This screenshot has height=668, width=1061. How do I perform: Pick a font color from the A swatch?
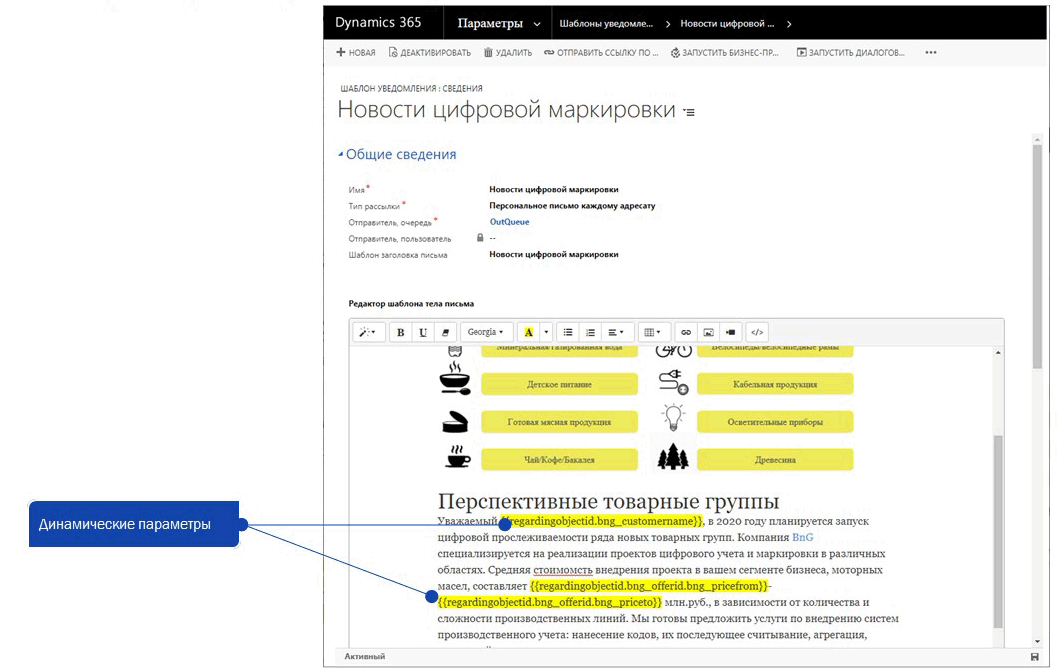530,331
